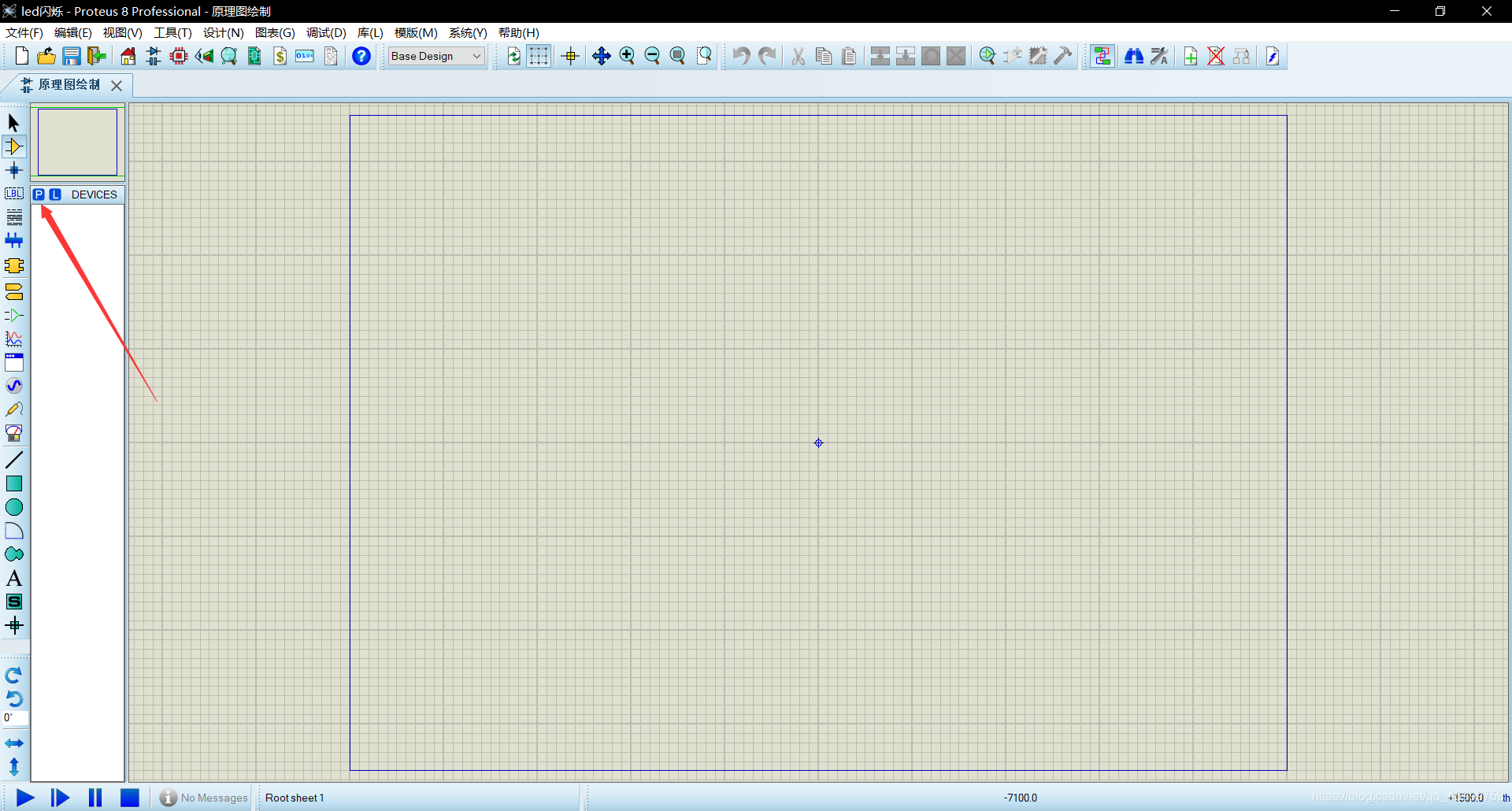Open the 帮助(H) menu

click(518, 32)
